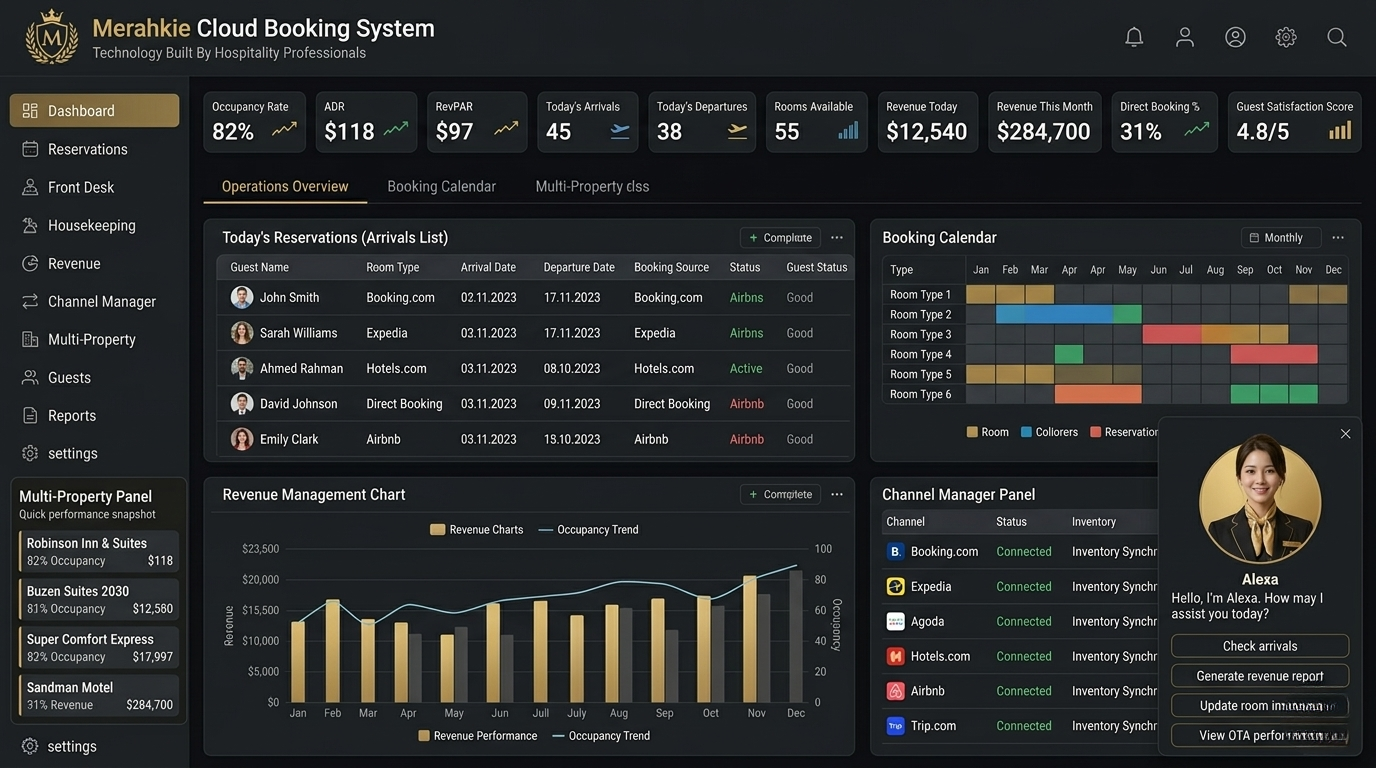Open the Monthly view dropdown
This screenshot has width=1376, height=768.
coord(1281,237)
